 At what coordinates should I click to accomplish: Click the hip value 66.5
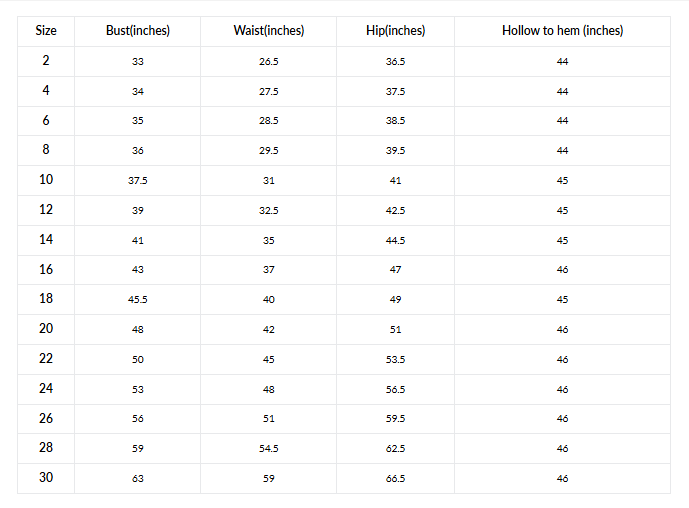(395, 478)
